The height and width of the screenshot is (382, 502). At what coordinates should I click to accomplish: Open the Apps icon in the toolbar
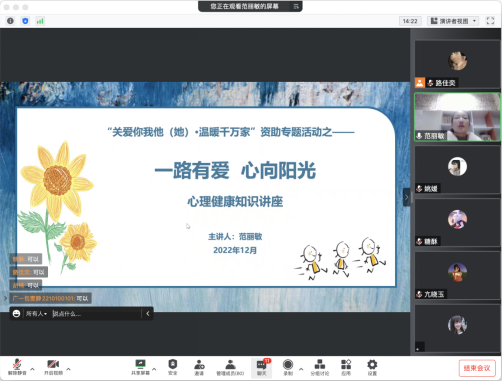tap(346, 367)
